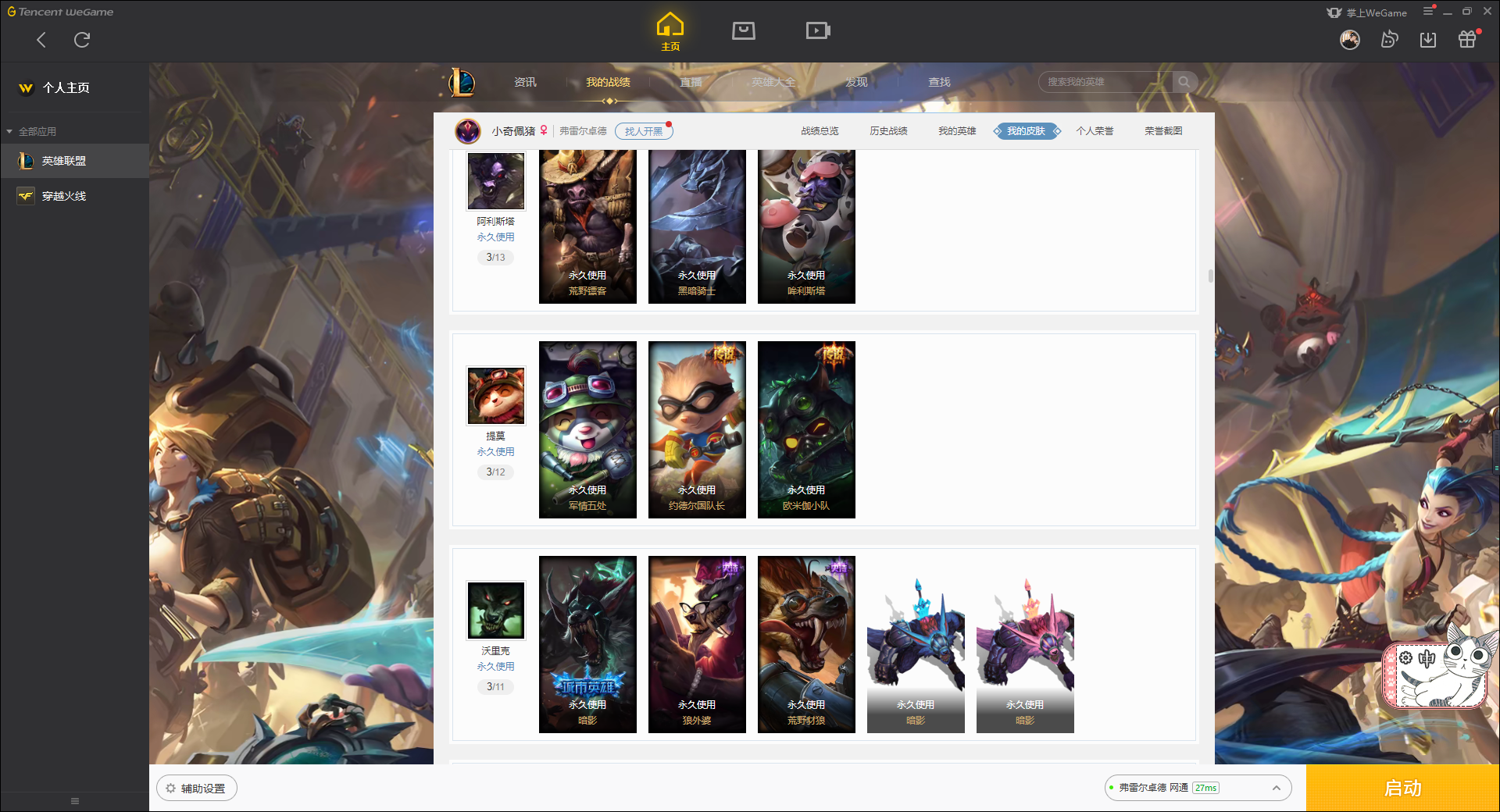Click the refresh page icon

point(82,40)
